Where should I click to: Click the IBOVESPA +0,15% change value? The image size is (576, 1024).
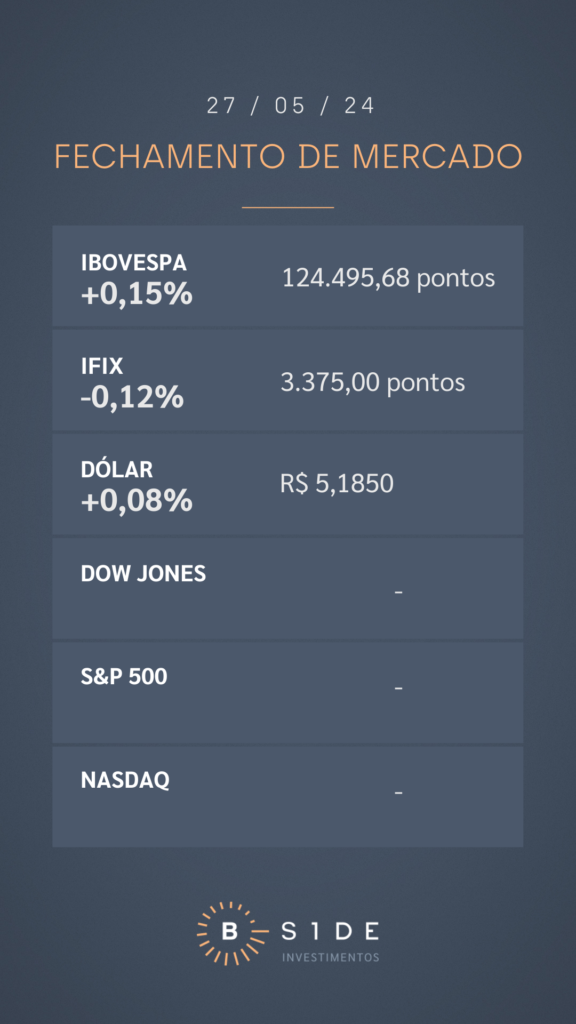click(x=136, y=295)
